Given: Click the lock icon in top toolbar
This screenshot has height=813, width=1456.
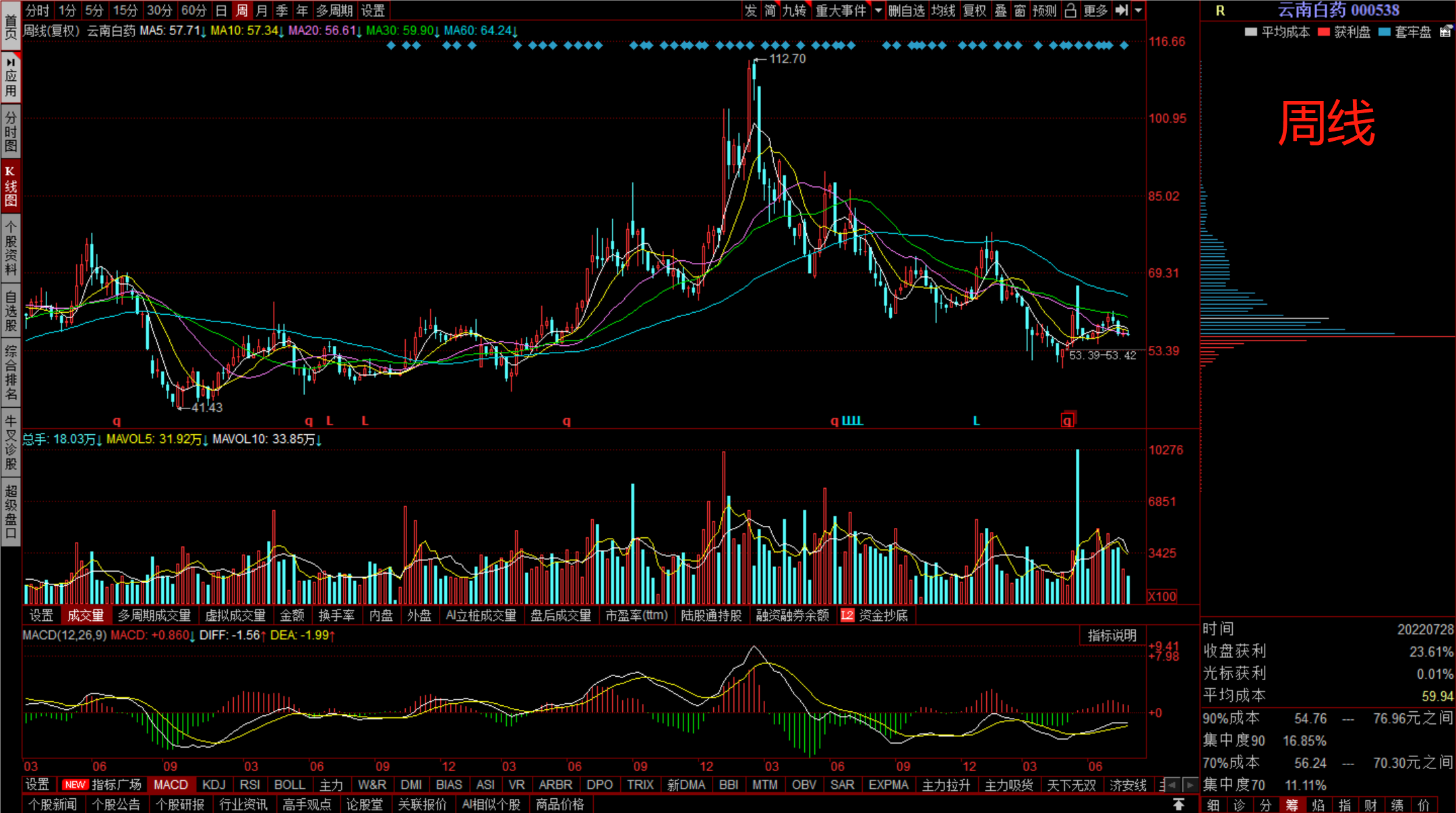Looking at the screenshot, I should click(1070, 10).
